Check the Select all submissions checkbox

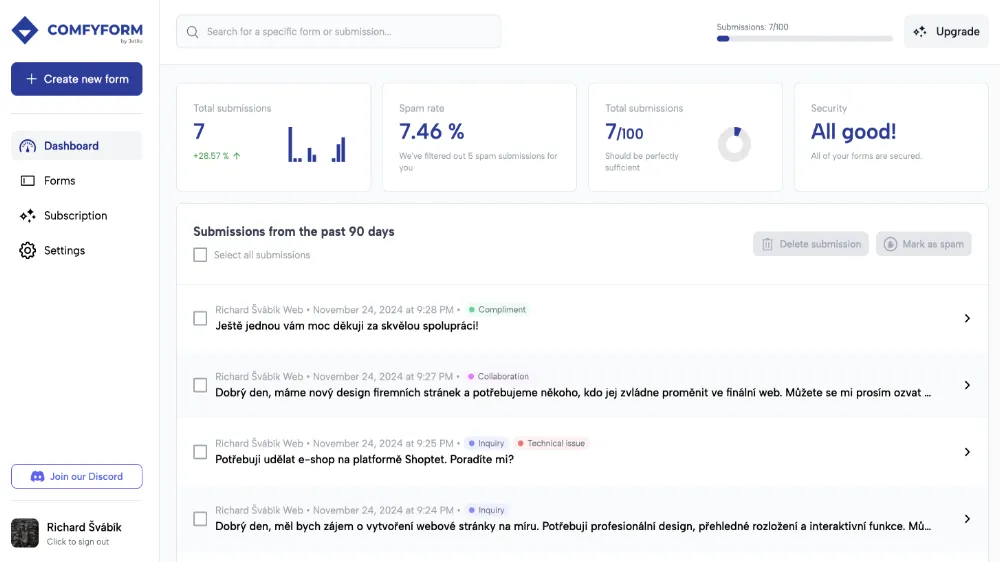pos(200,255)
